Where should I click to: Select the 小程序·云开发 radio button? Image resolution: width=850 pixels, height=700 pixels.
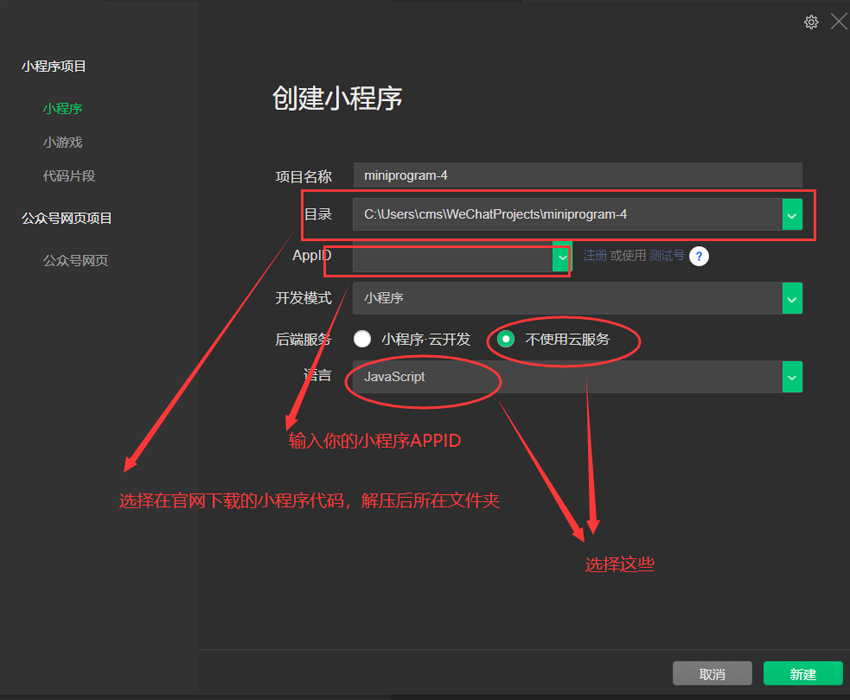pos(362,339)
